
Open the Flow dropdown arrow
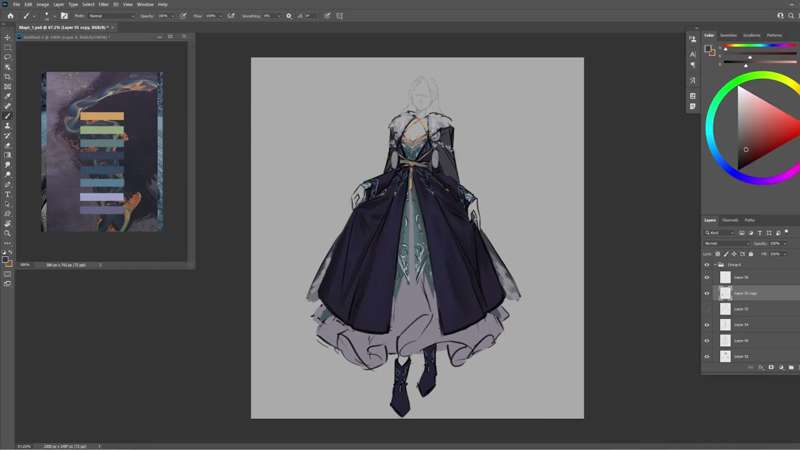tap(219, 16)
